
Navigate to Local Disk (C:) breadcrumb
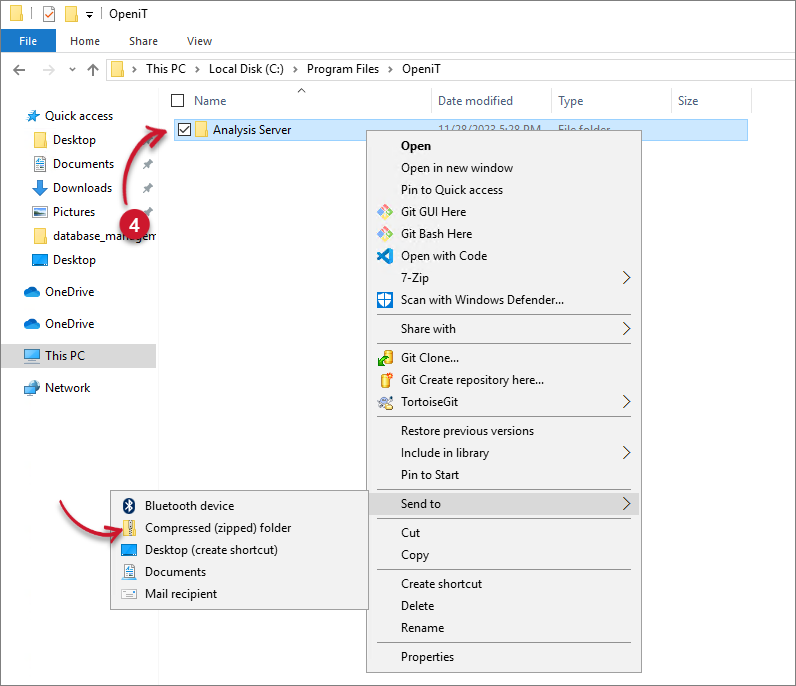[246, 69]
